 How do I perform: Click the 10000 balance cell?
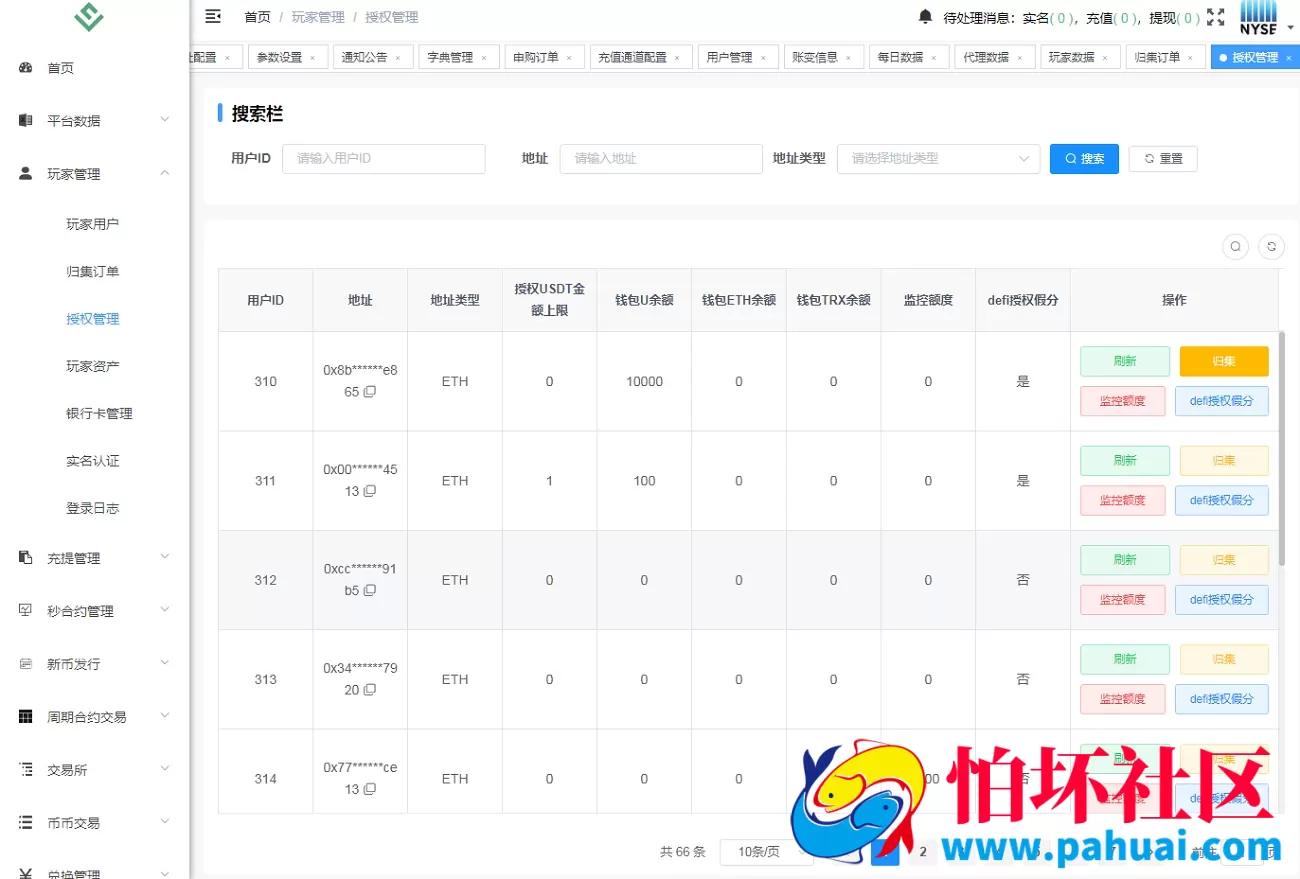644,381
